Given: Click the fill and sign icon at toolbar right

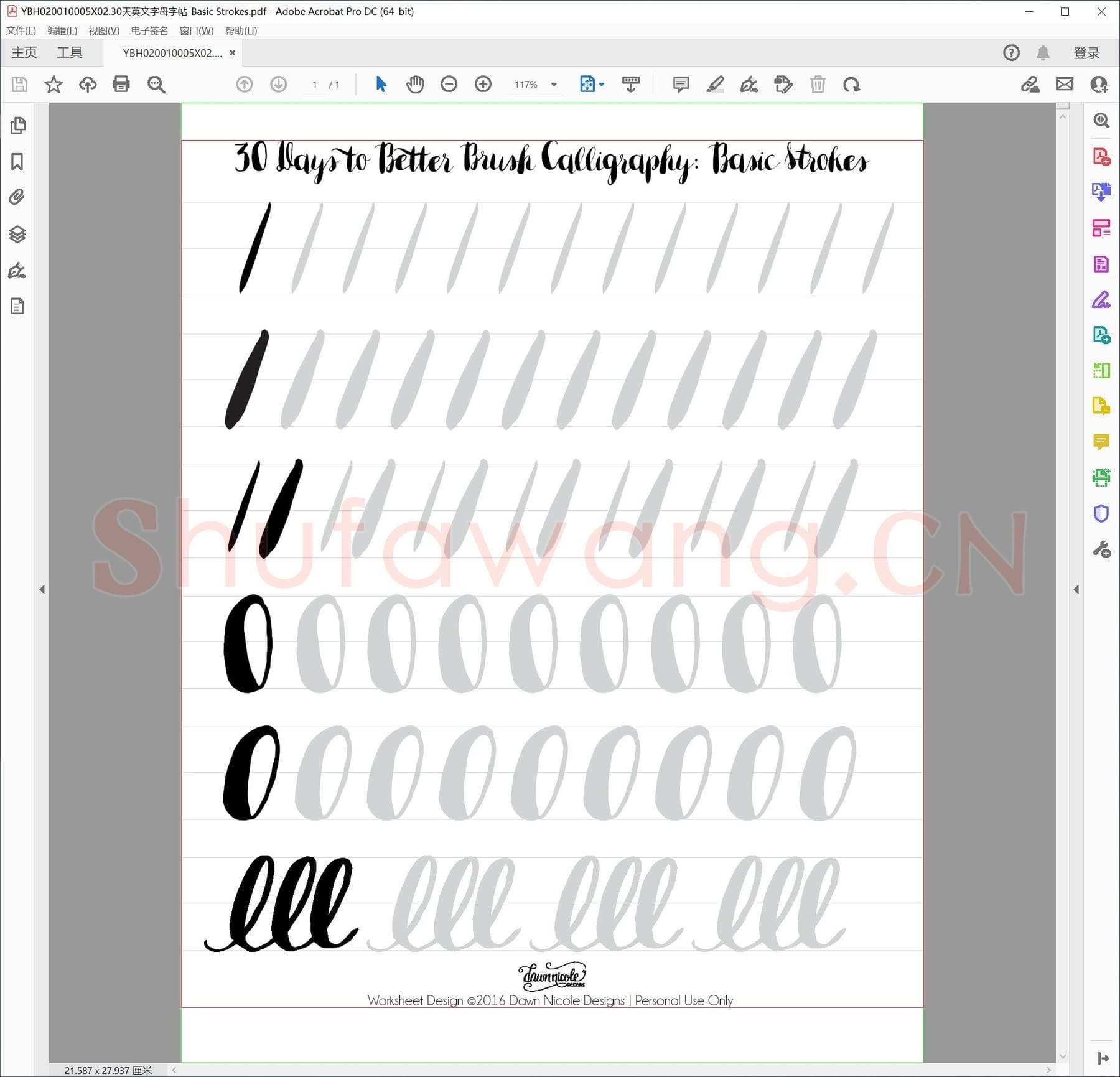Looking at the screenshot, I should click(1030, 84).
